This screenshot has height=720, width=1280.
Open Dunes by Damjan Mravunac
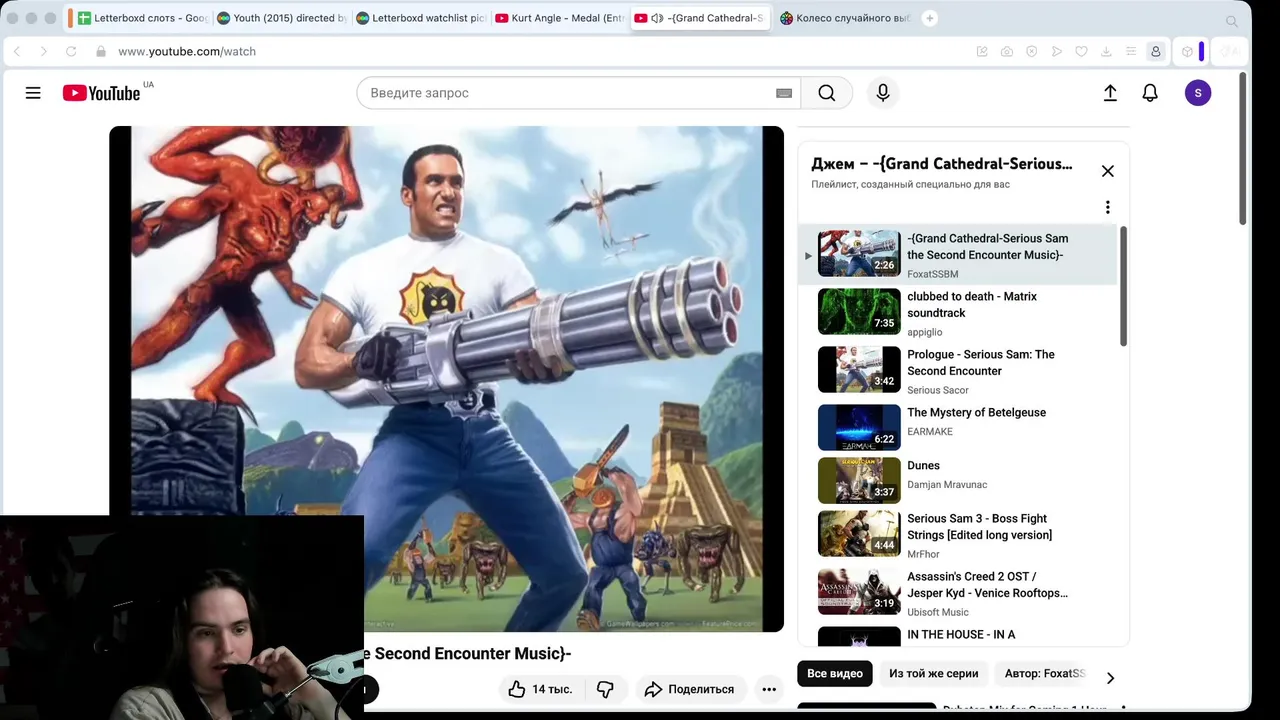coord(957,481)
